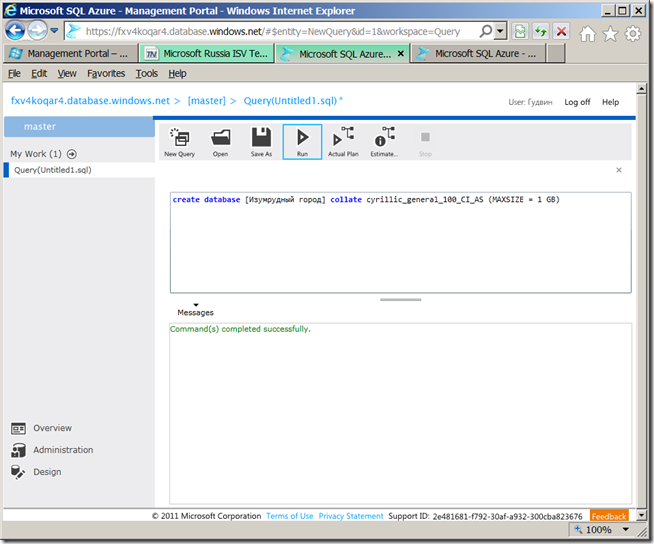Open the View menu
The width and height of the screenshot is (654, 544).
pos(67,73)
